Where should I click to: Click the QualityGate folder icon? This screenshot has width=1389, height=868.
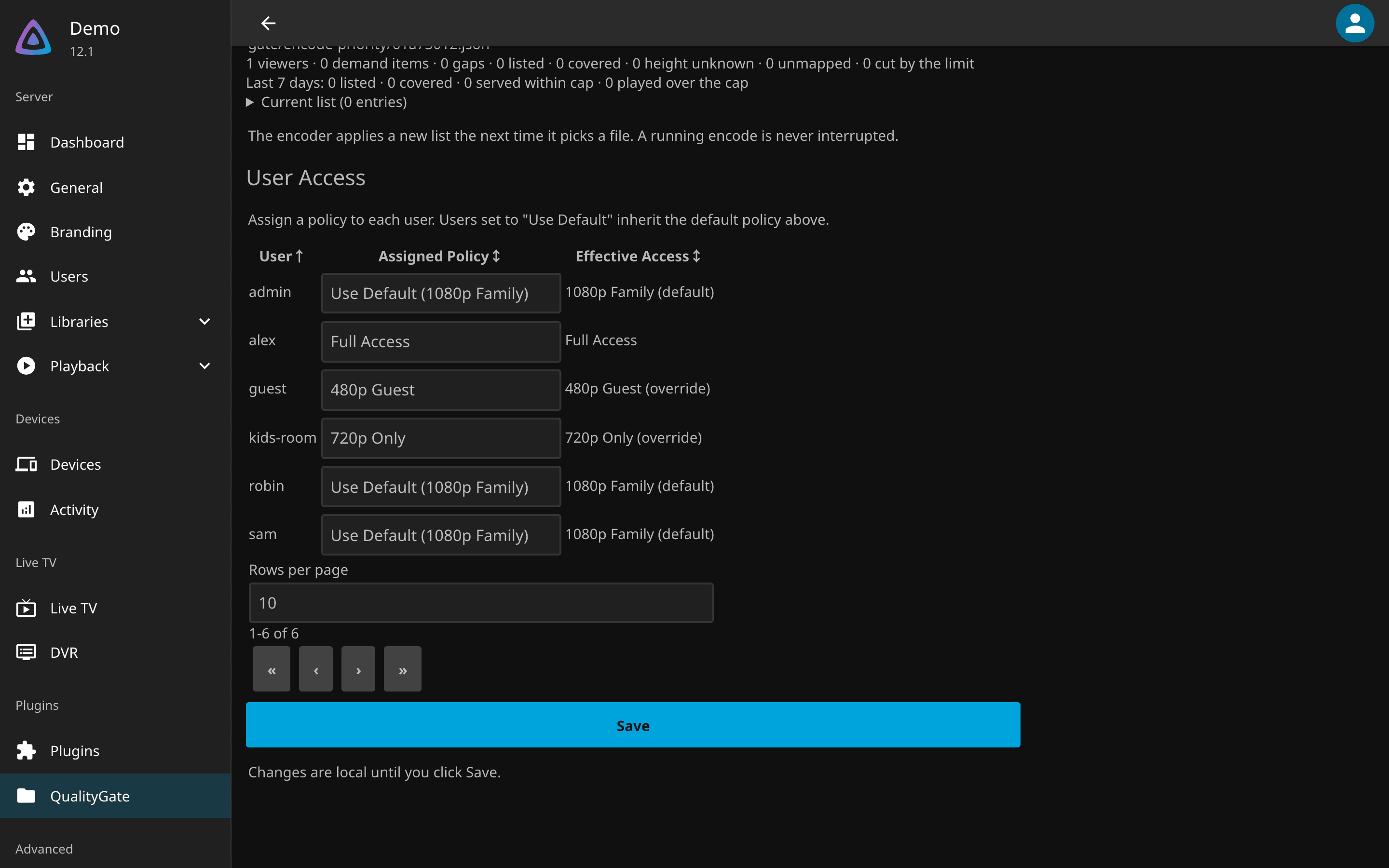coord(26,796)
